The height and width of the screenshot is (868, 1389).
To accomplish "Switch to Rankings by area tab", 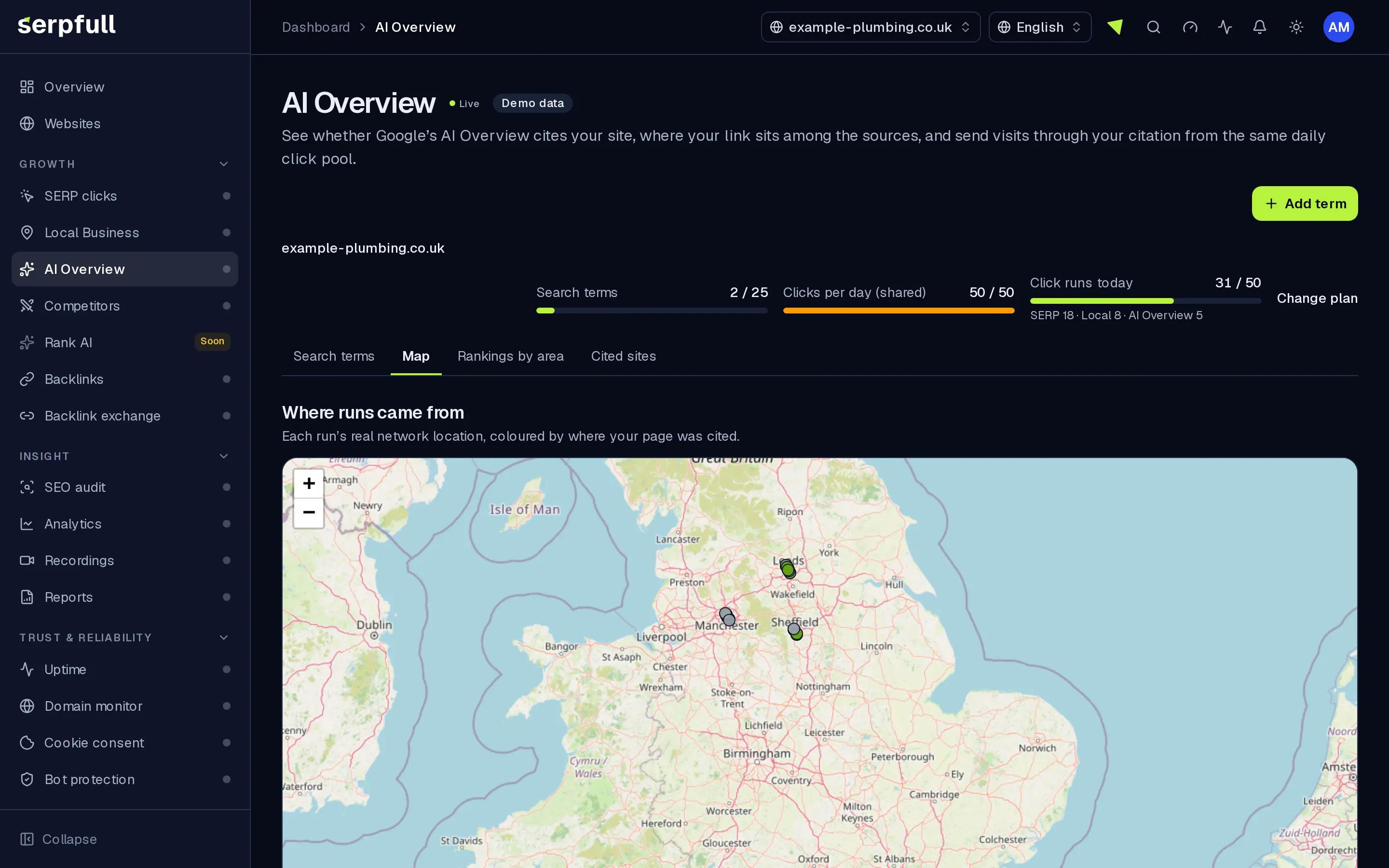I will (511, 356).
